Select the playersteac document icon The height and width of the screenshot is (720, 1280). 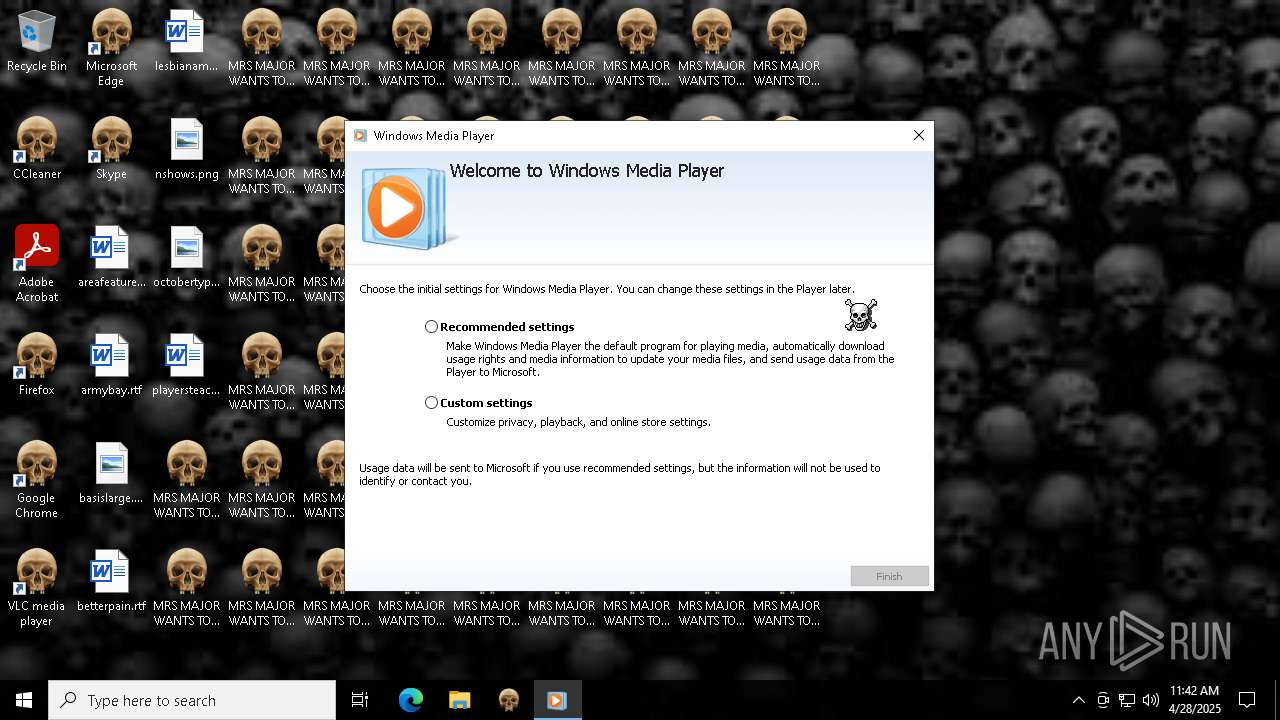186,366
